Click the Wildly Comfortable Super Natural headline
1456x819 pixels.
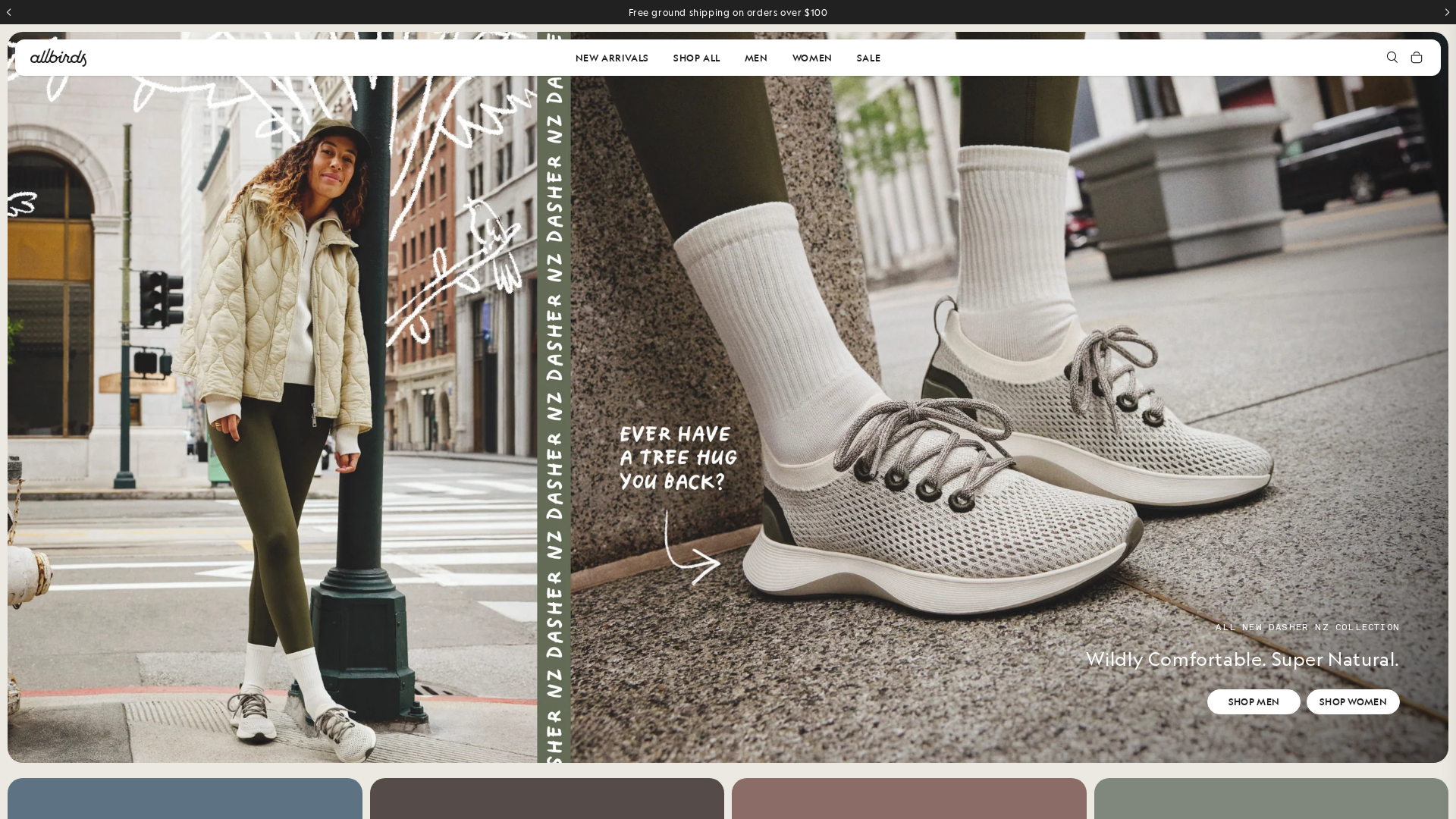point(1242,659)
